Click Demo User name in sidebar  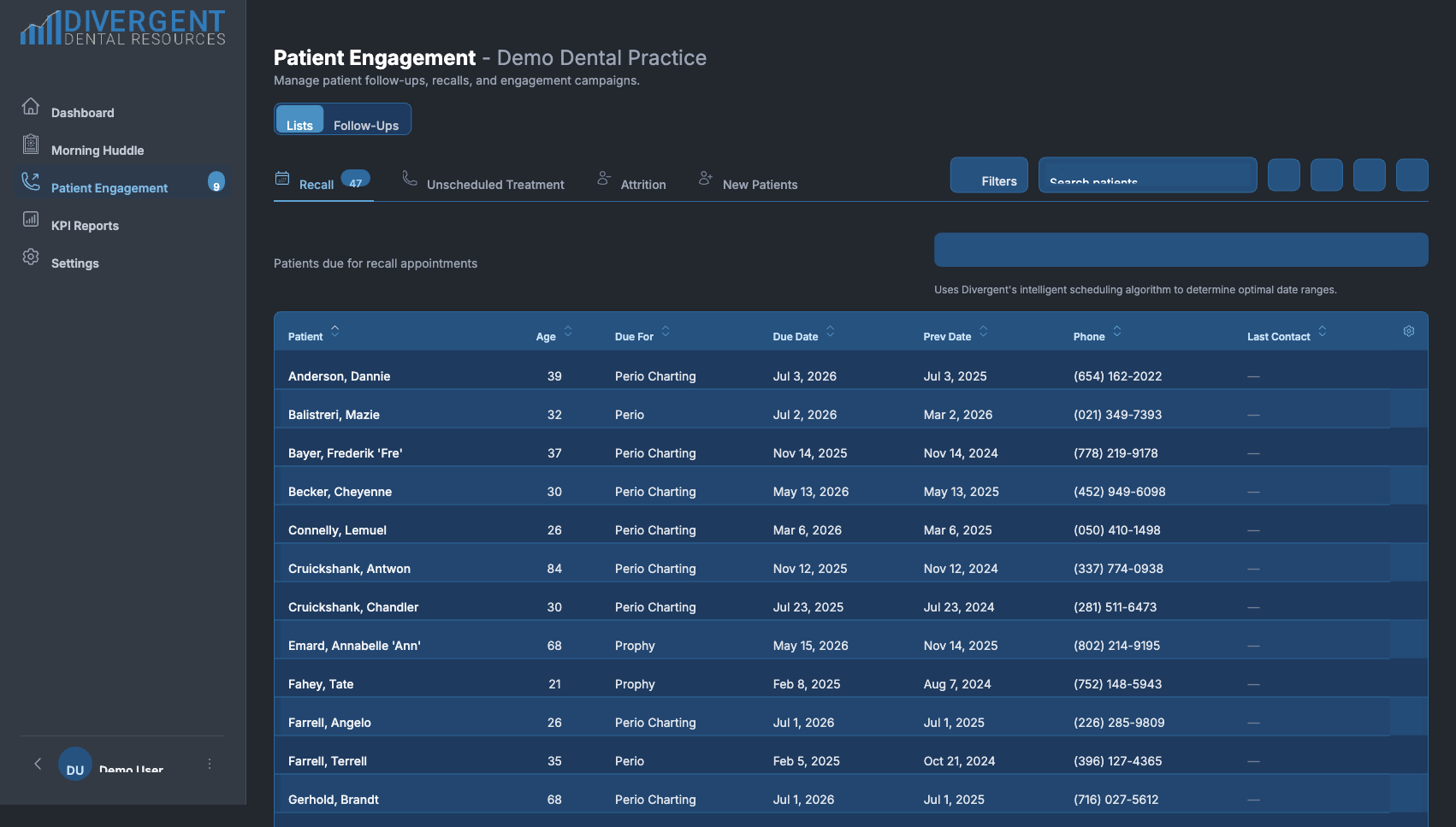pos(131,769)
